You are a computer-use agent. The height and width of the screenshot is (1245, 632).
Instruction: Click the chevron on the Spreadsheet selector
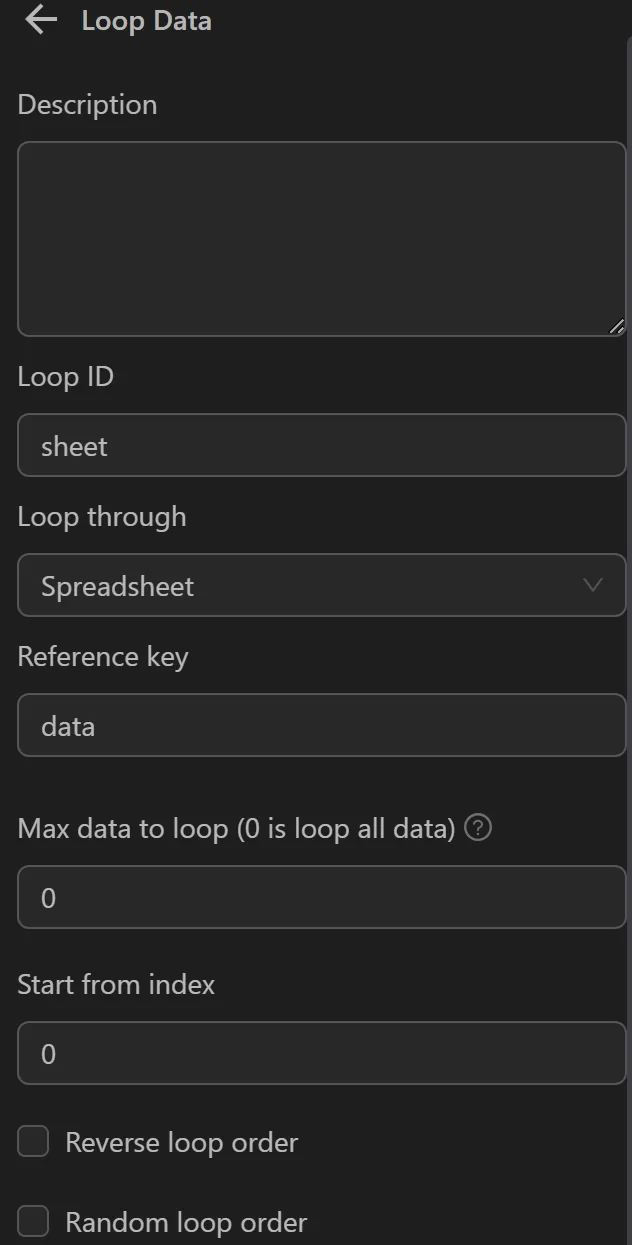pyautogui.click(x=595, y=586)
